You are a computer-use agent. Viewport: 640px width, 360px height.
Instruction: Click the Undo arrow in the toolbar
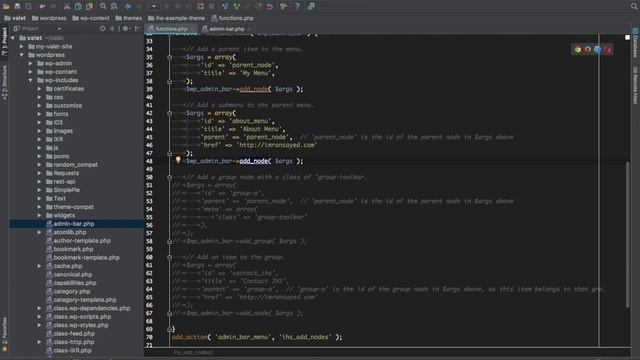click(x=42, y=6)
